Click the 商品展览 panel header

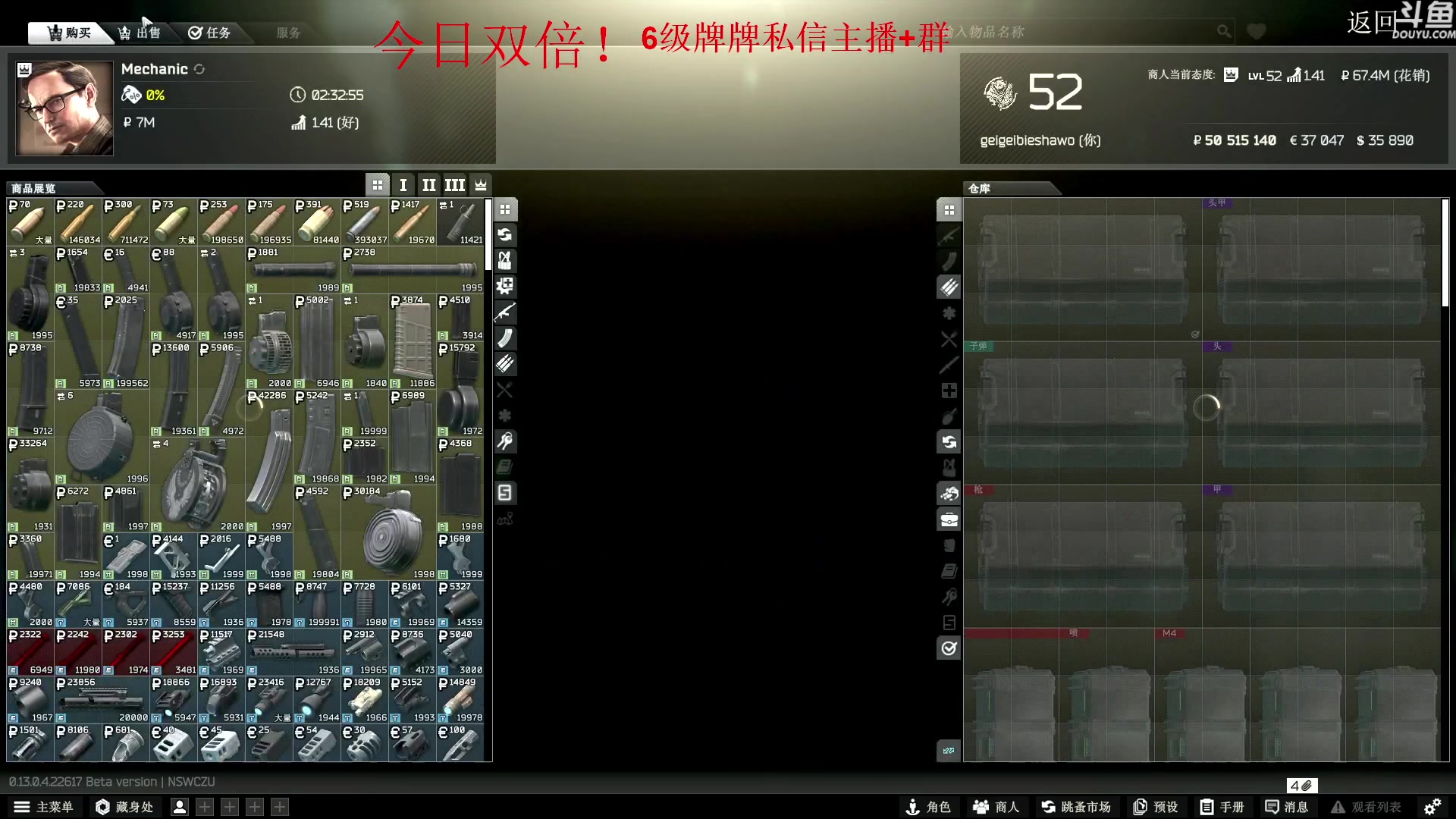tap(53, 188)
